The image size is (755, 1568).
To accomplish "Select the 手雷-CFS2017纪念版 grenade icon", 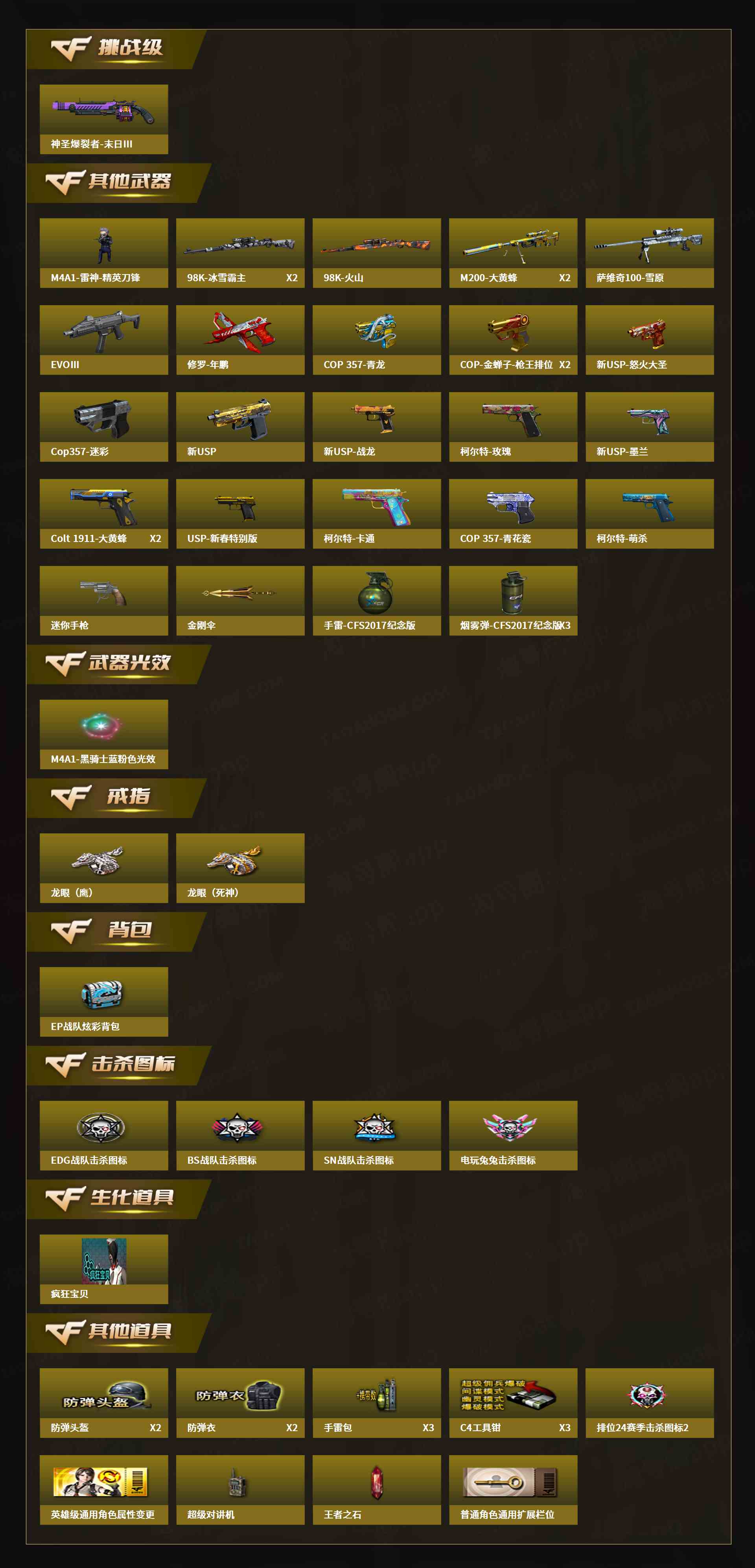I will 376,592.
